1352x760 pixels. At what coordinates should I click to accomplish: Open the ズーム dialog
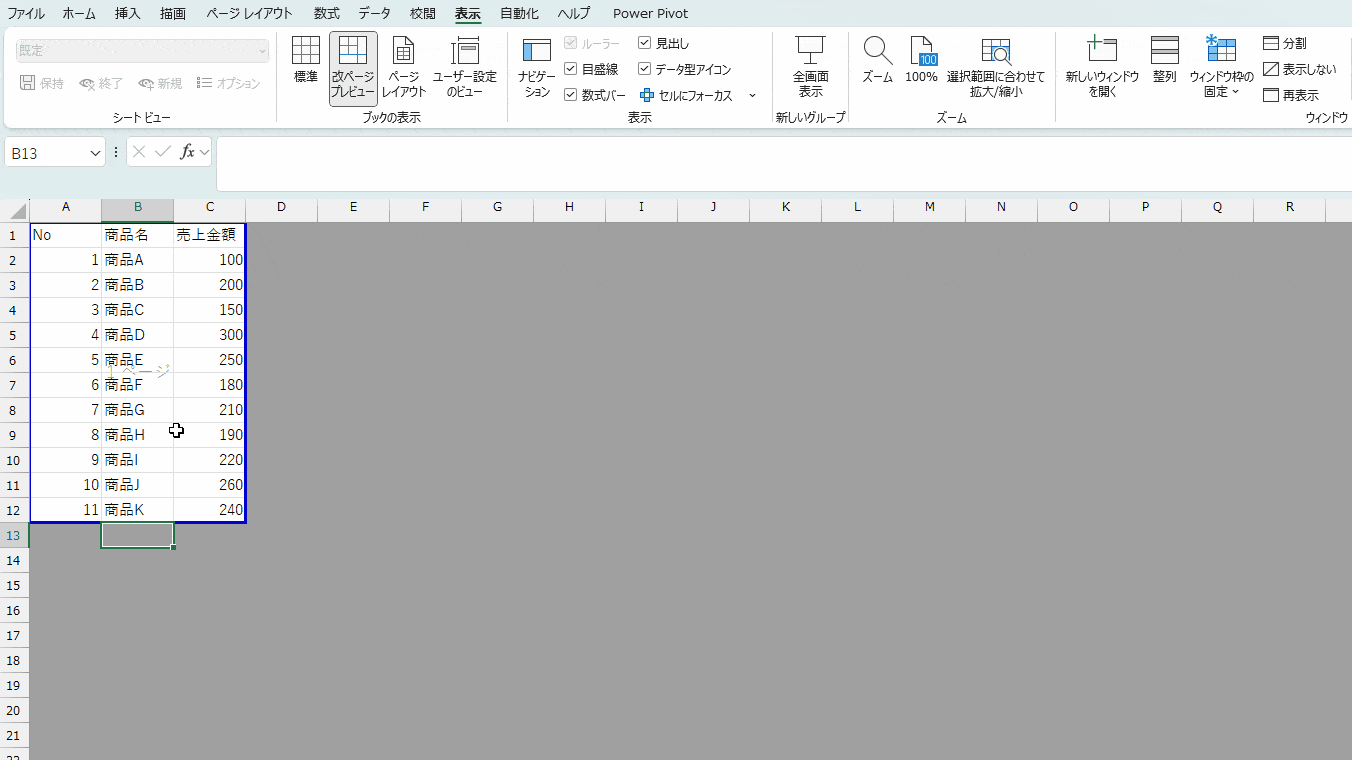tap(877, 60)
